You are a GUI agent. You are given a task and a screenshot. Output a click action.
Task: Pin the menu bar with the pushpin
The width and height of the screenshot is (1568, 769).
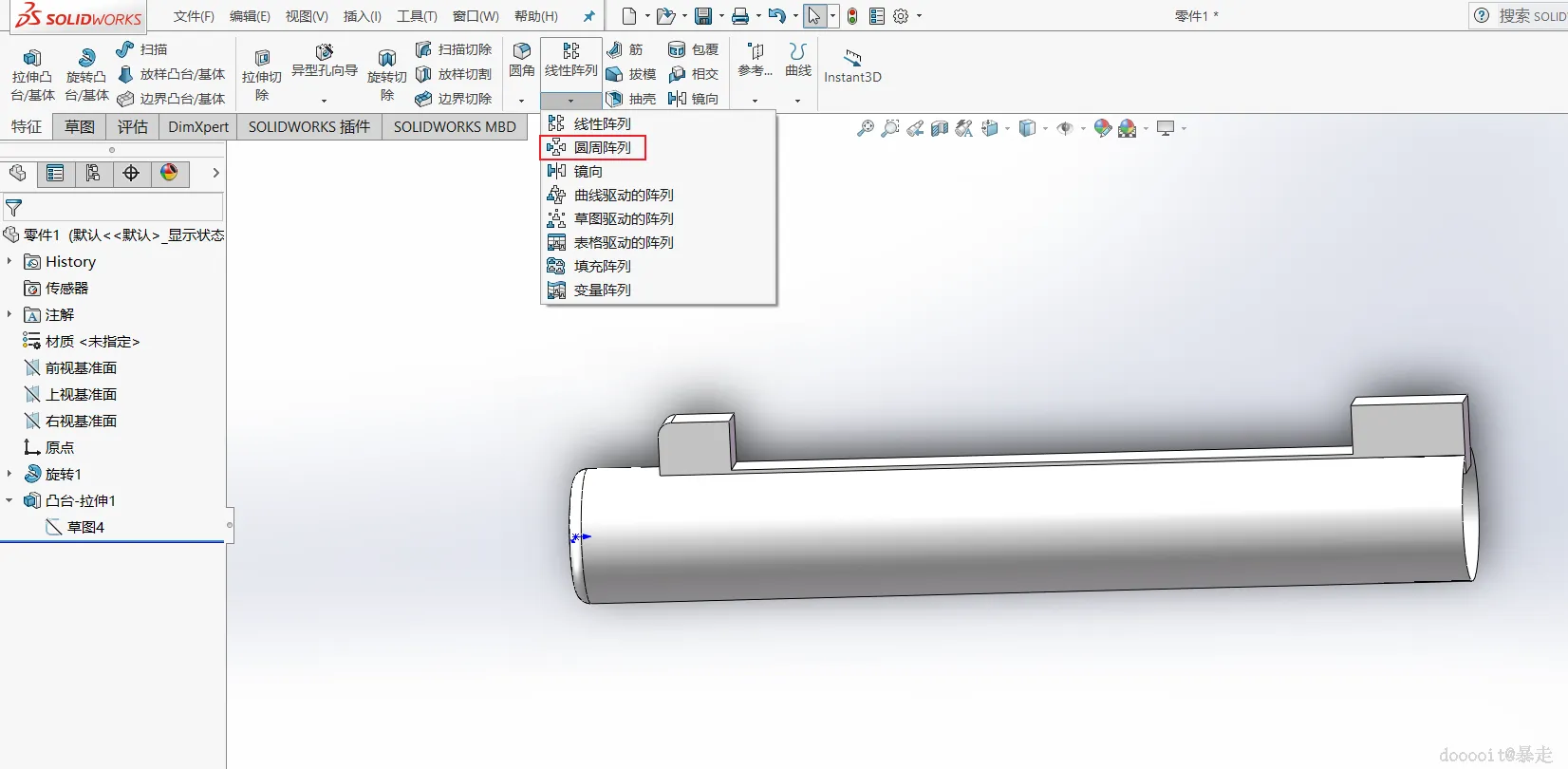588,16
